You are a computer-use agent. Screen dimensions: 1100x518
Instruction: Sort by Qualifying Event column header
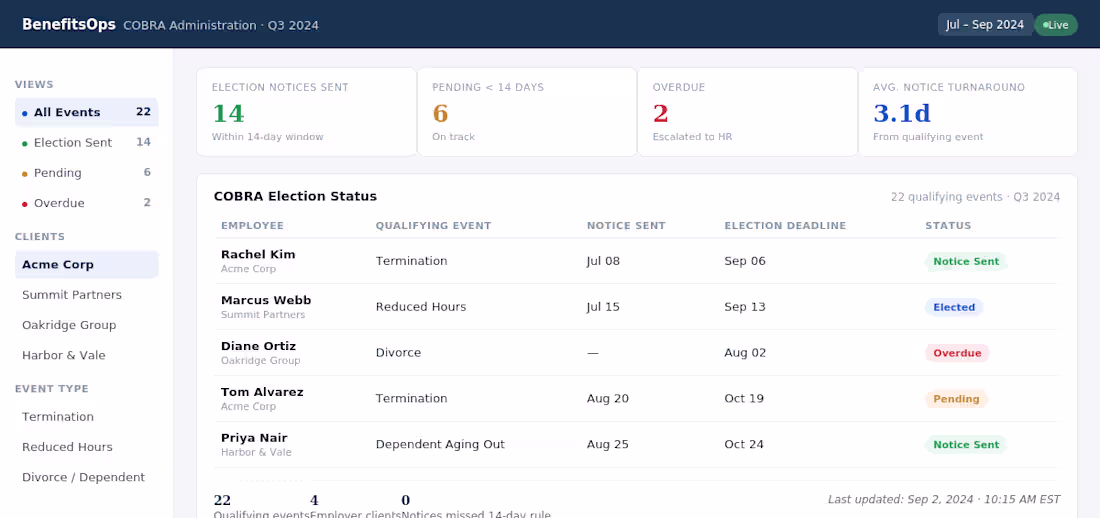[434, 226]
